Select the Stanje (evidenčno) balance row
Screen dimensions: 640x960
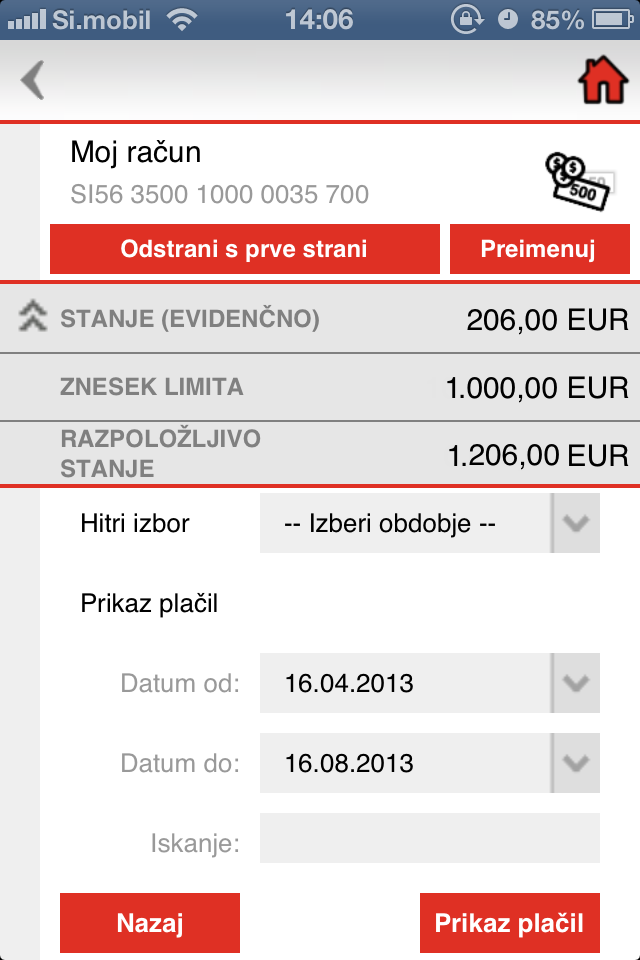(x=320, y=318)
